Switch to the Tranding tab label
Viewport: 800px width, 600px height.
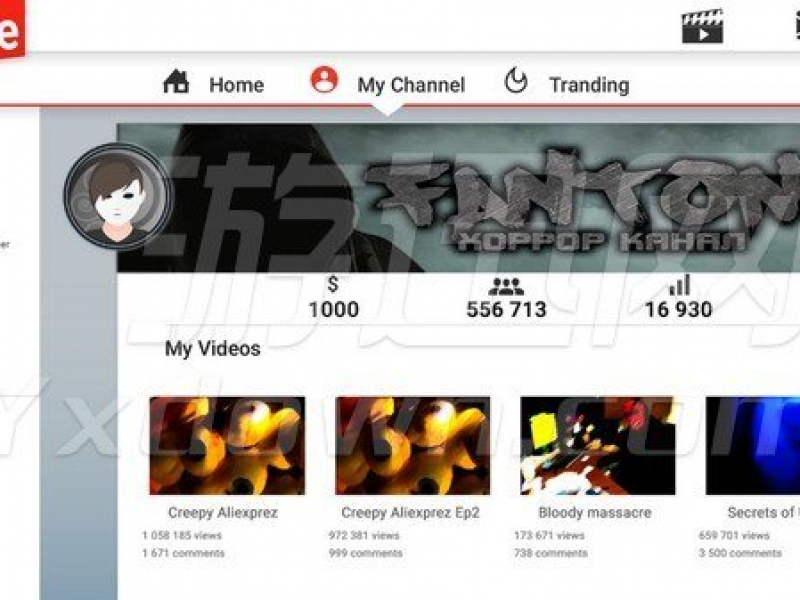coord(589,85)
